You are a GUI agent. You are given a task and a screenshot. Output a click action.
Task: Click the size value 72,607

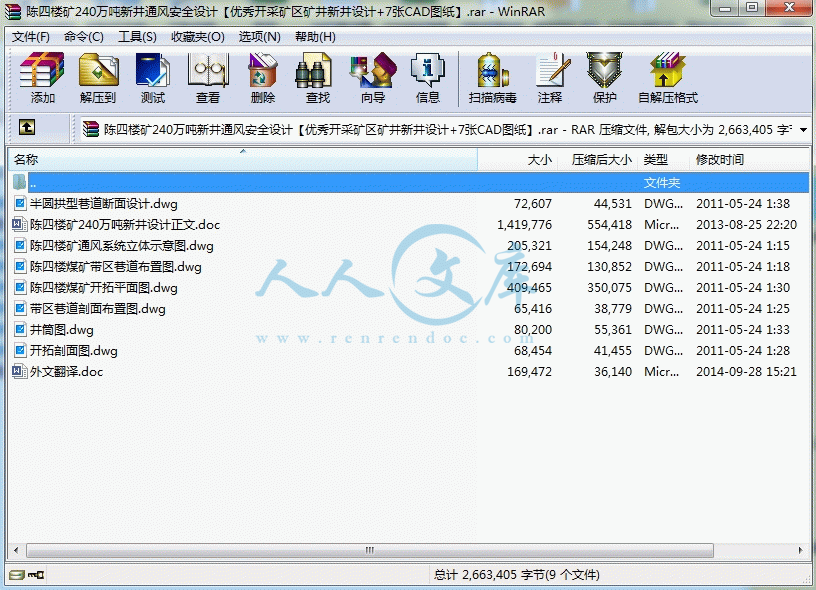[x=533, y=203]
